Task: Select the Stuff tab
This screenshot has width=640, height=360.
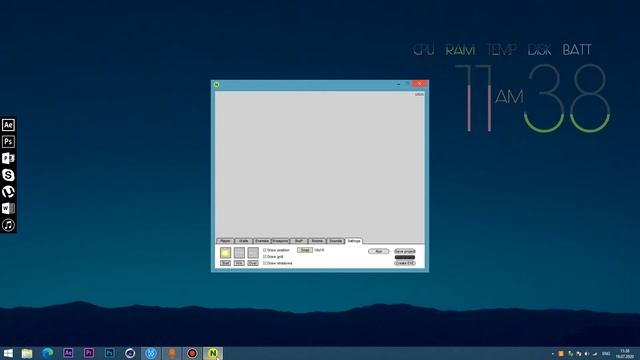Action: pos(299,241)
